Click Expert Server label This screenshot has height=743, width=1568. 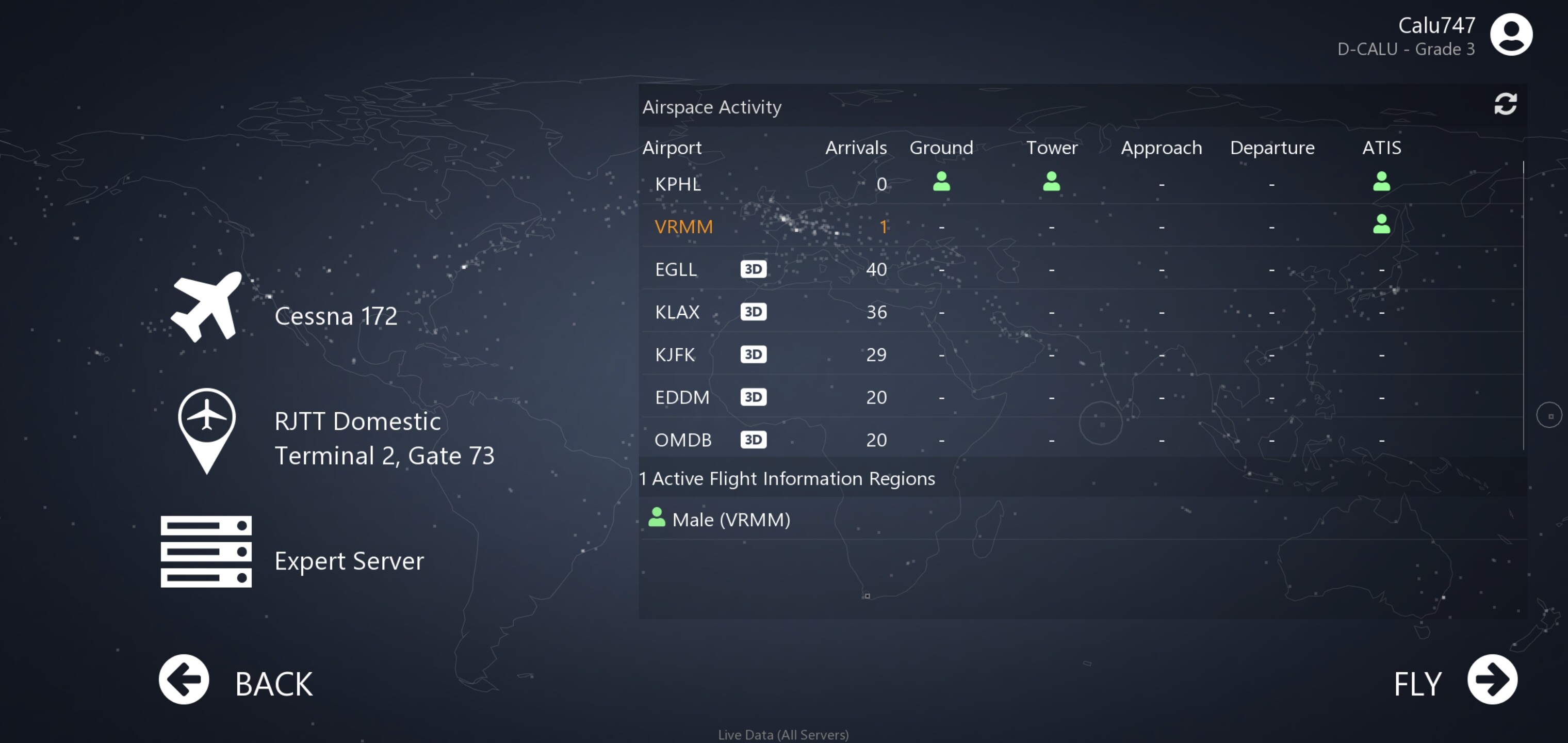coord(349,561)
